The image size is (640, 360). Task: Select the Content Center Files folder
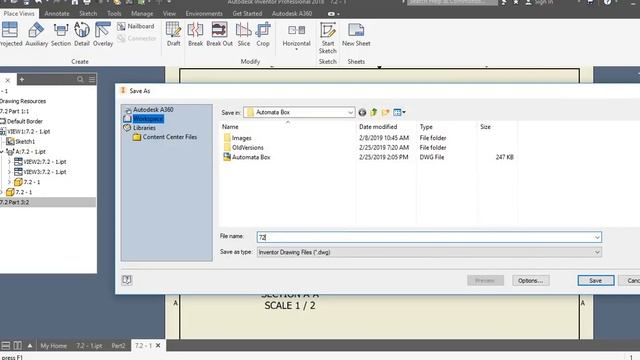click(x=165, y=137)
